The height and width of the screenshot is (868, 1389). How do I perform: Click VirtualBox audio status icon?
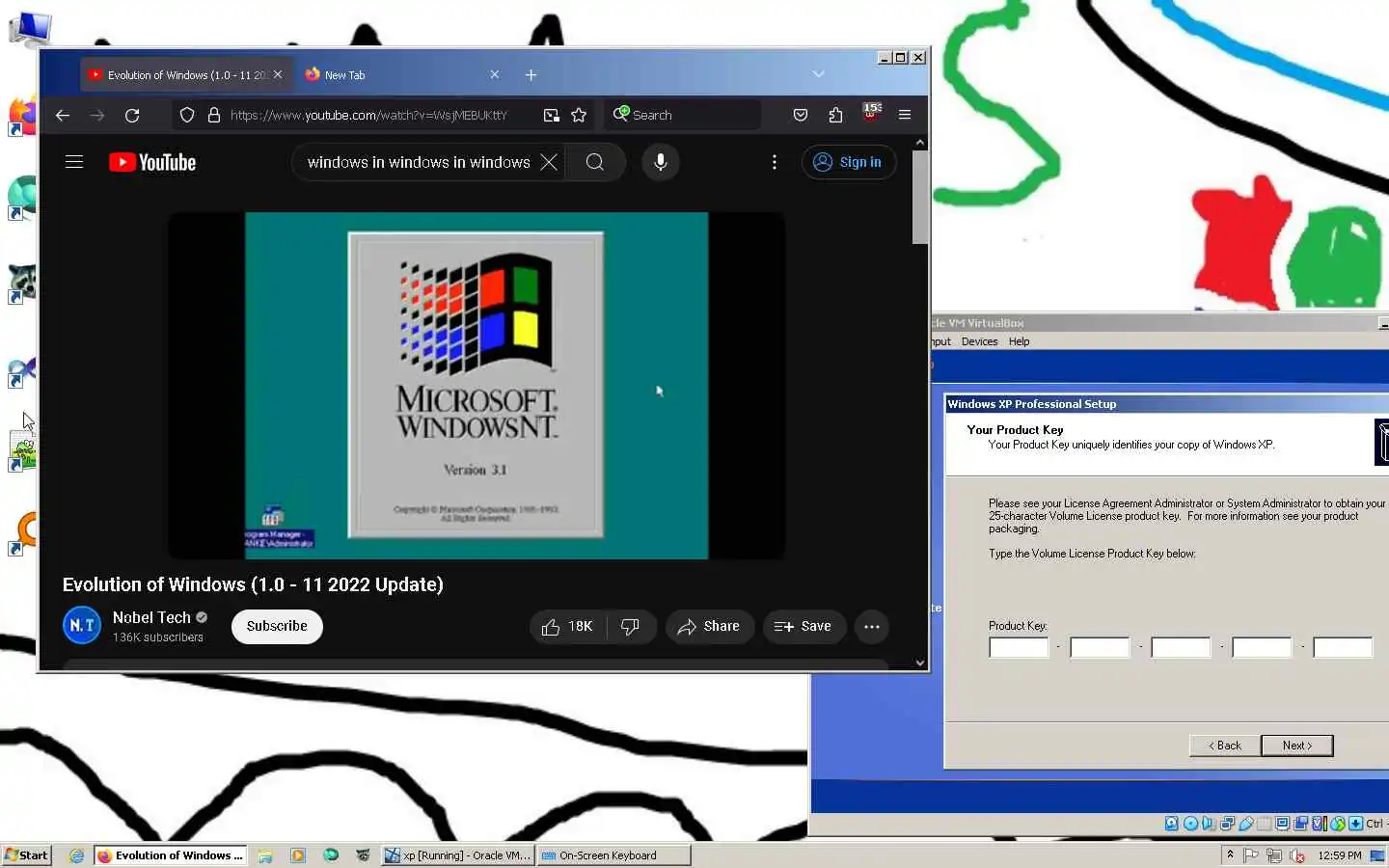coord(1209,824)
